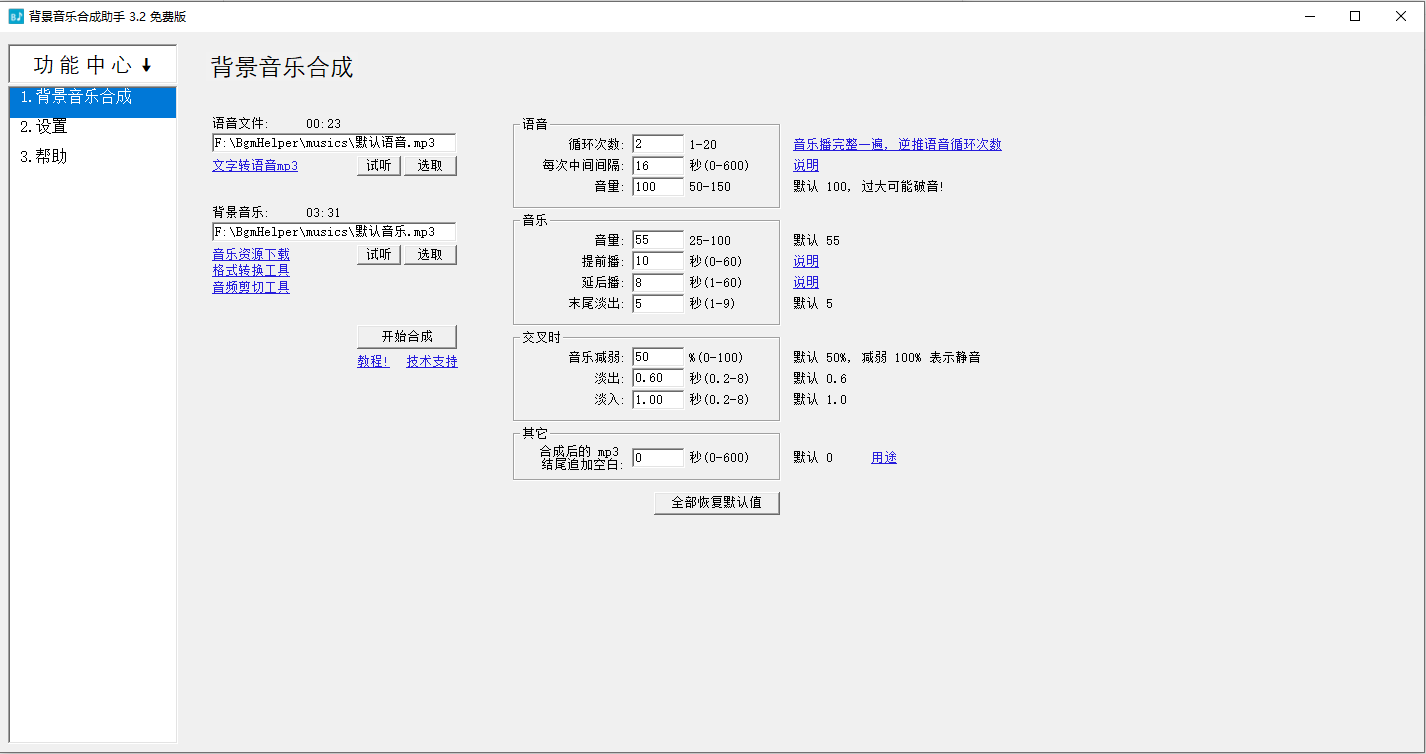Click voice duration text 00:23

point(323,124)
